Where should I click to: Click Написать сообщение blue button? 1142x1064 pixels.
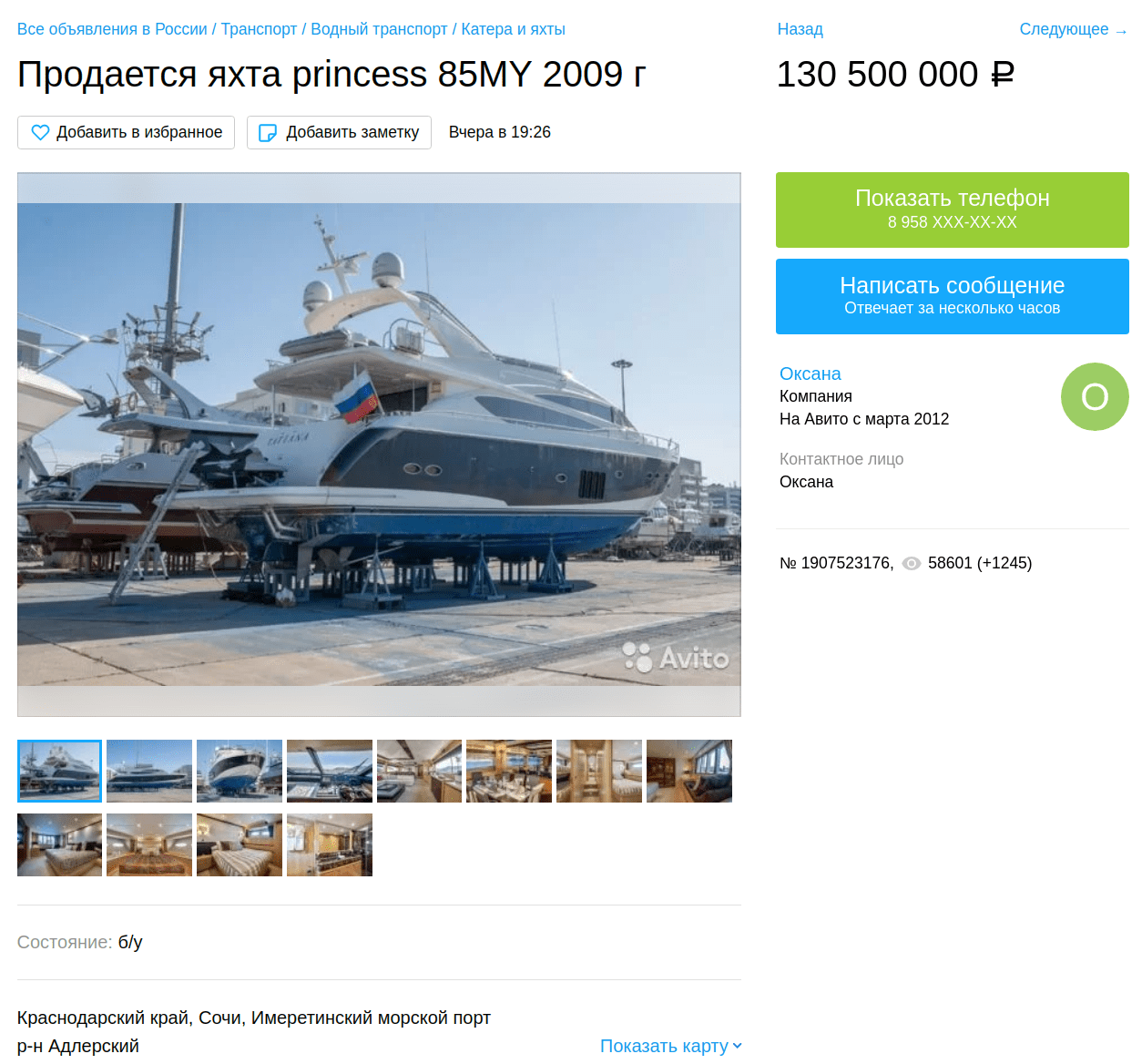tap(953, 296)
